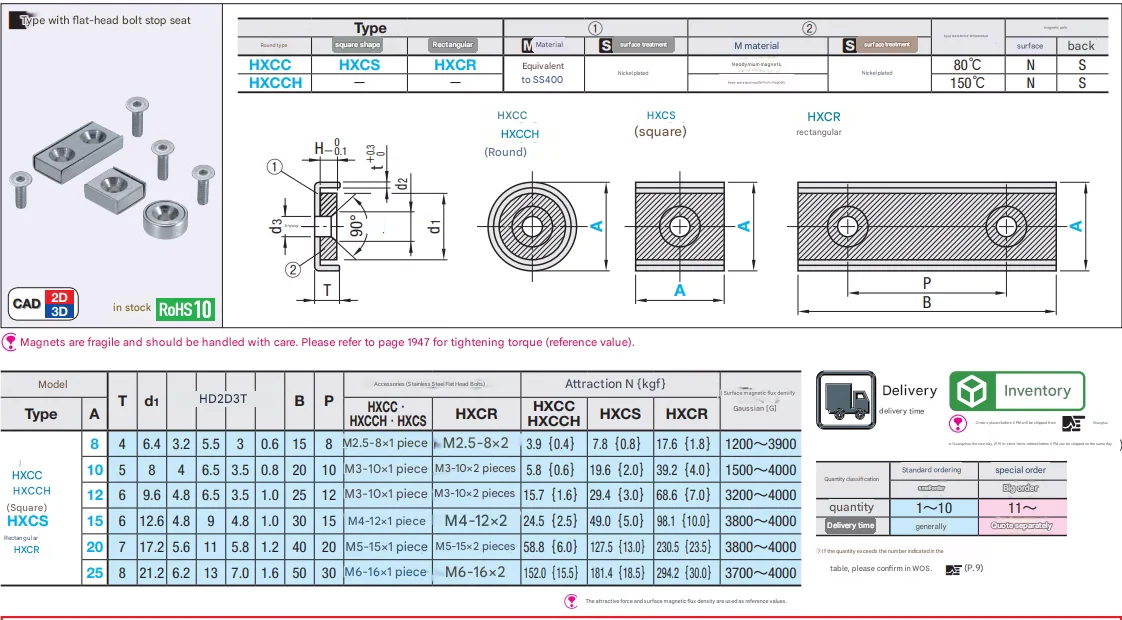Click the pink 'Quote separately' cell

(x=1020, y=525)
